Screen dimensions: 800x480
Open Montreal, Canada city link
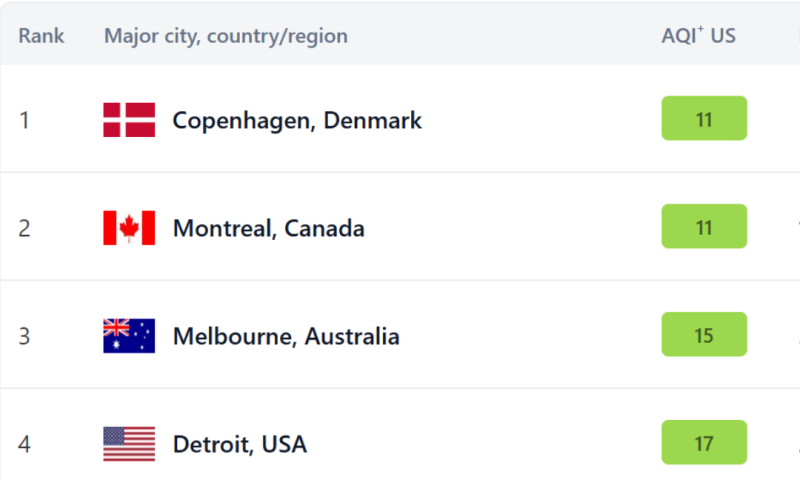click(268, 229)
